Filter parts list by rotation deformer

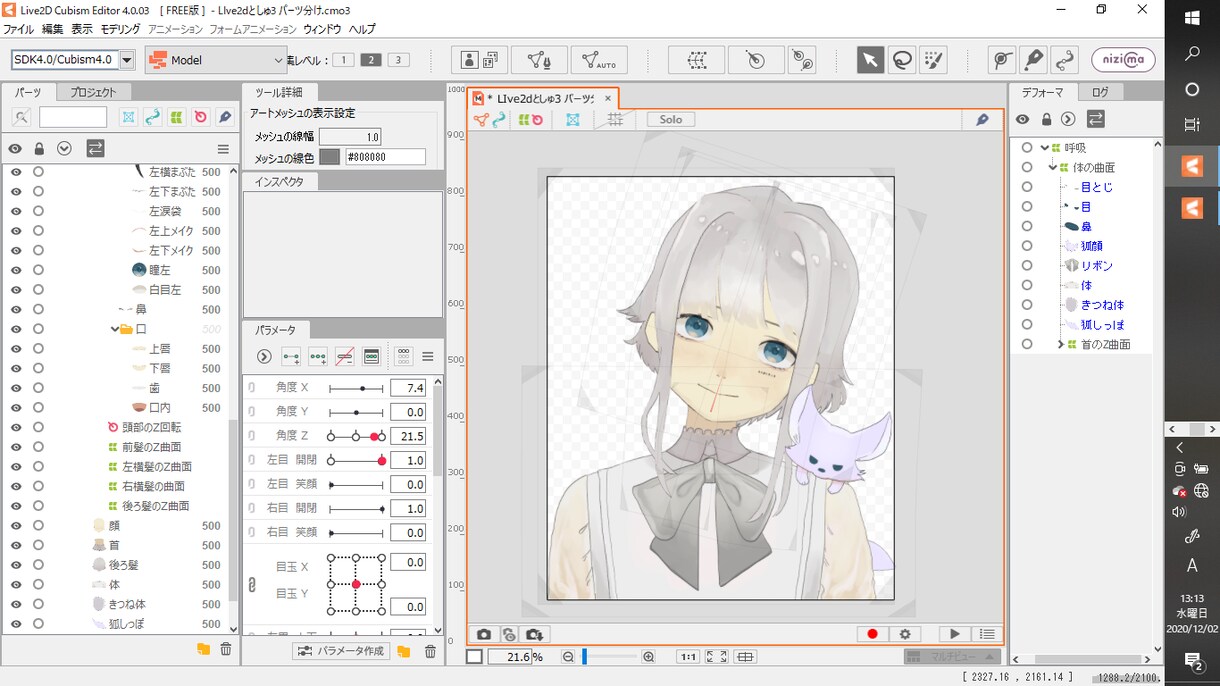coord(201,117)
